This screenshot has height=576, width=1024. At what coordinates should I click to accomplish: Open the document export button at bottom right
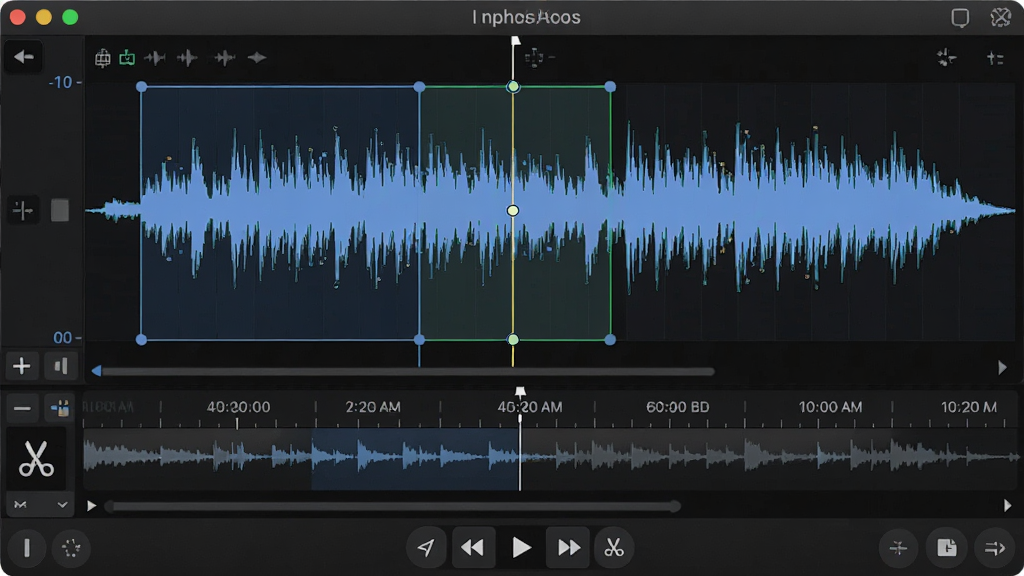(946, 548)
